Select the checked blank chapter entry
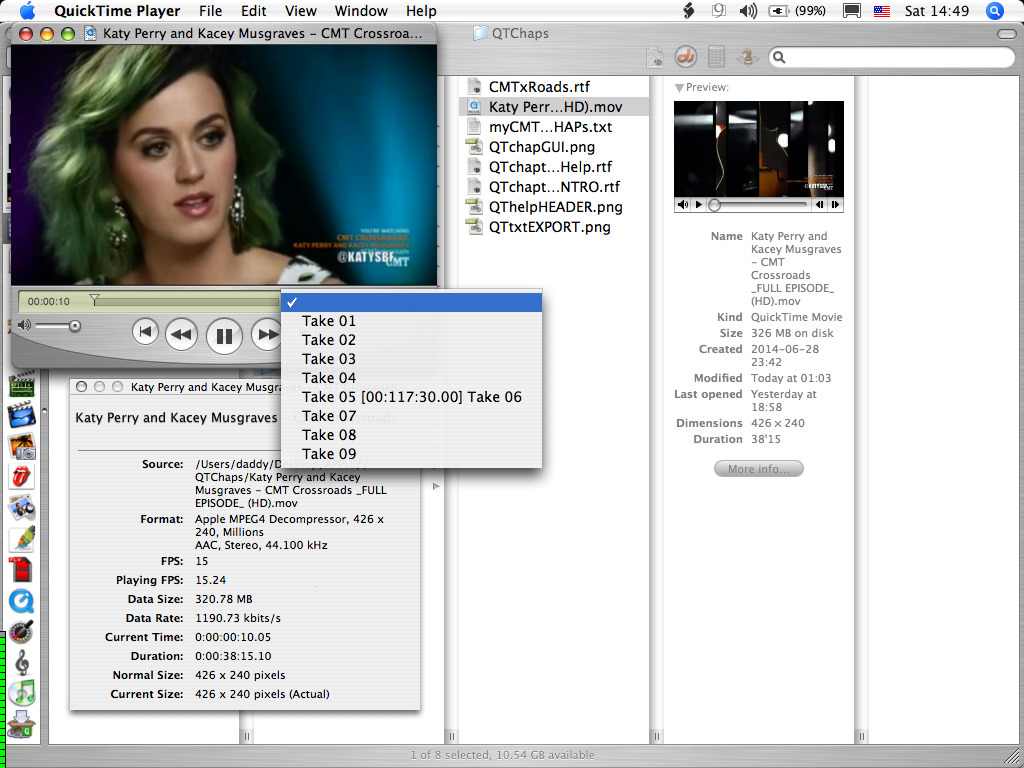This screenshot has width=1024, height=768. [x=411, y=302]
